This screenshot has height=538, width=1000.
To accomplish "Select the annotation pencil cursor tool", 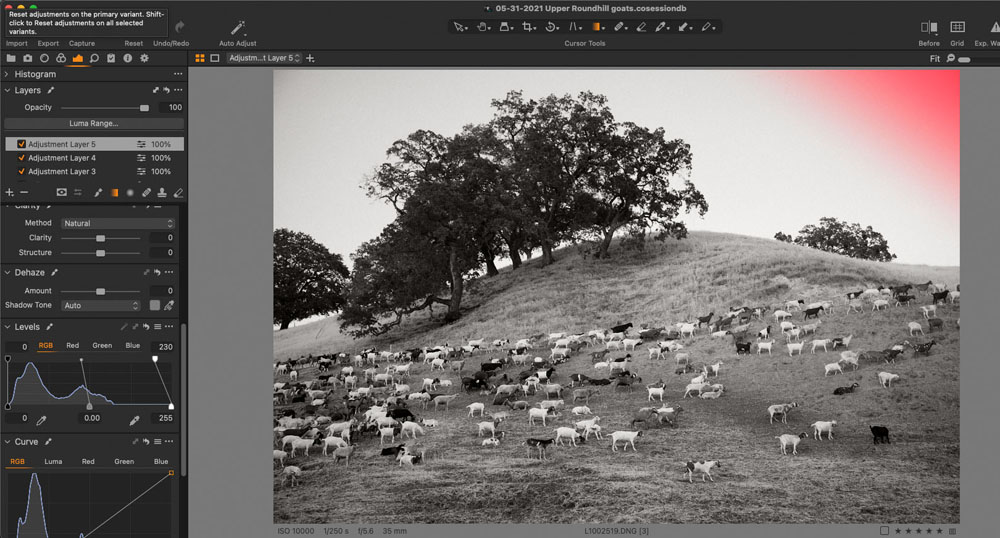I will (707, 27).
